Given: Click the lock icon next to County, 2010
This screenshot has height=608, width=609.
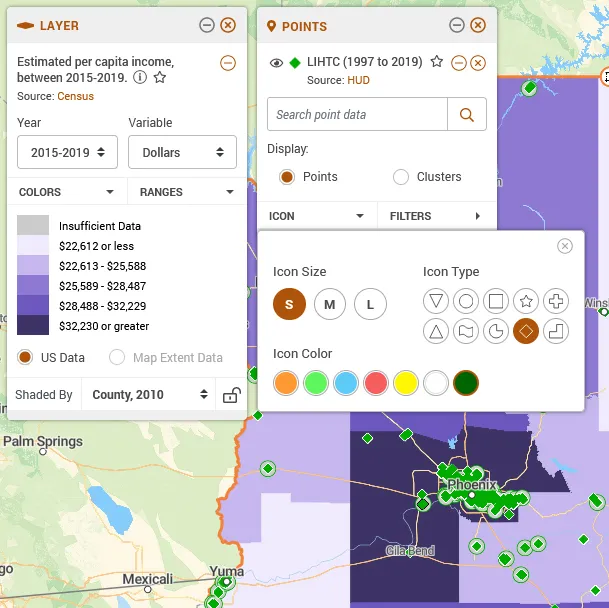Looking at the screenshot, I should click(x=231, y=395).
